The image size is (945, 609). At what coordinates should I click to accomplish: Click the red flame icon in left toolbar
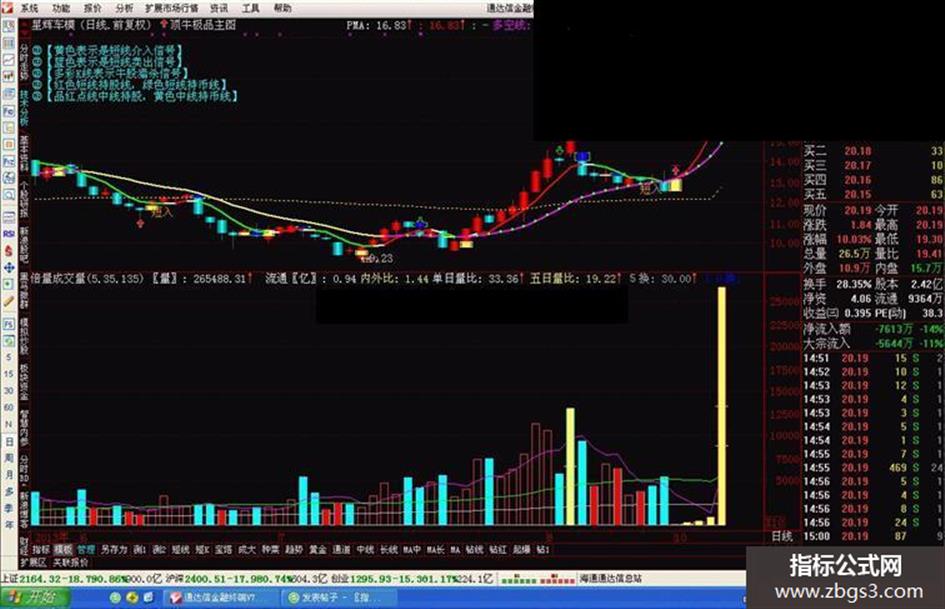(8, 250)
